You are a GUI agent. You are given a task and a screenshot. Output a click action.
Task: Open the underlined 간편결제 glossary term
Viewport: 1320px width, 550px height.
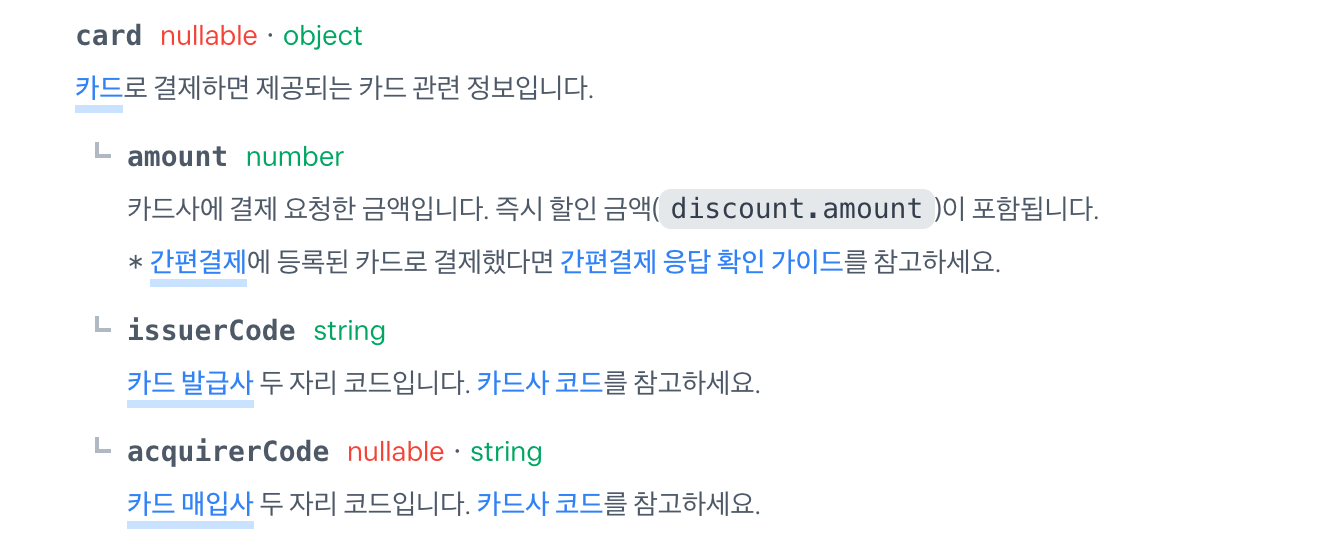click(198, 262)
